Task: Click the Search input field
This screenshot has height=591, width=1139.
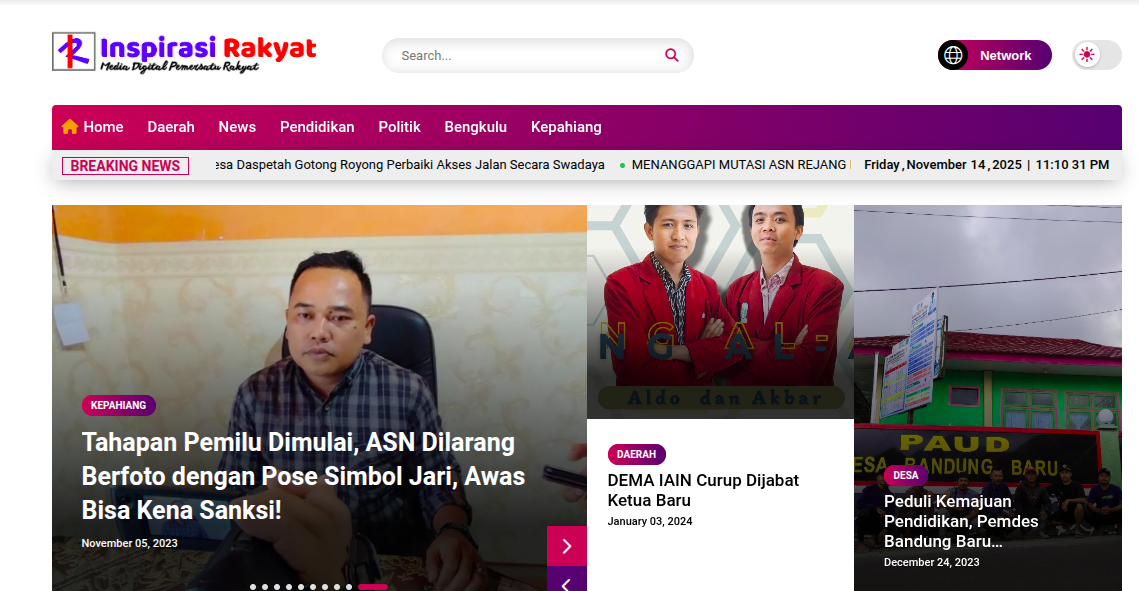Action: tap(525, 56)
